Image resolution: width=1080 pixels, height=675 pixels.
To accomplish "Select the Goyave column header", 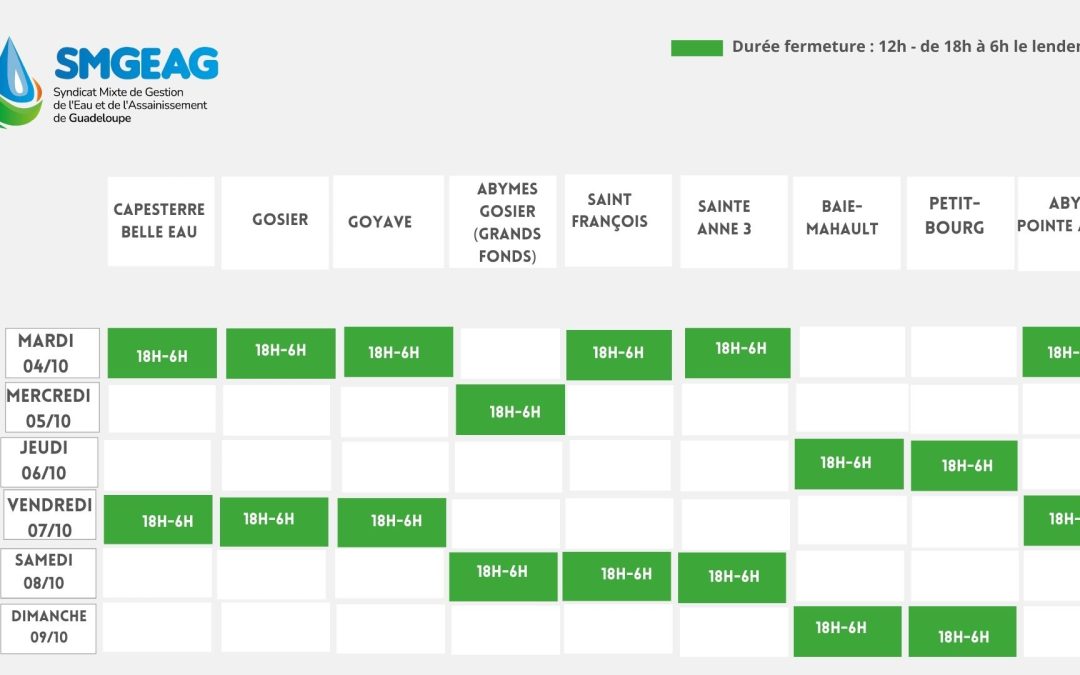I will point(388,222).
